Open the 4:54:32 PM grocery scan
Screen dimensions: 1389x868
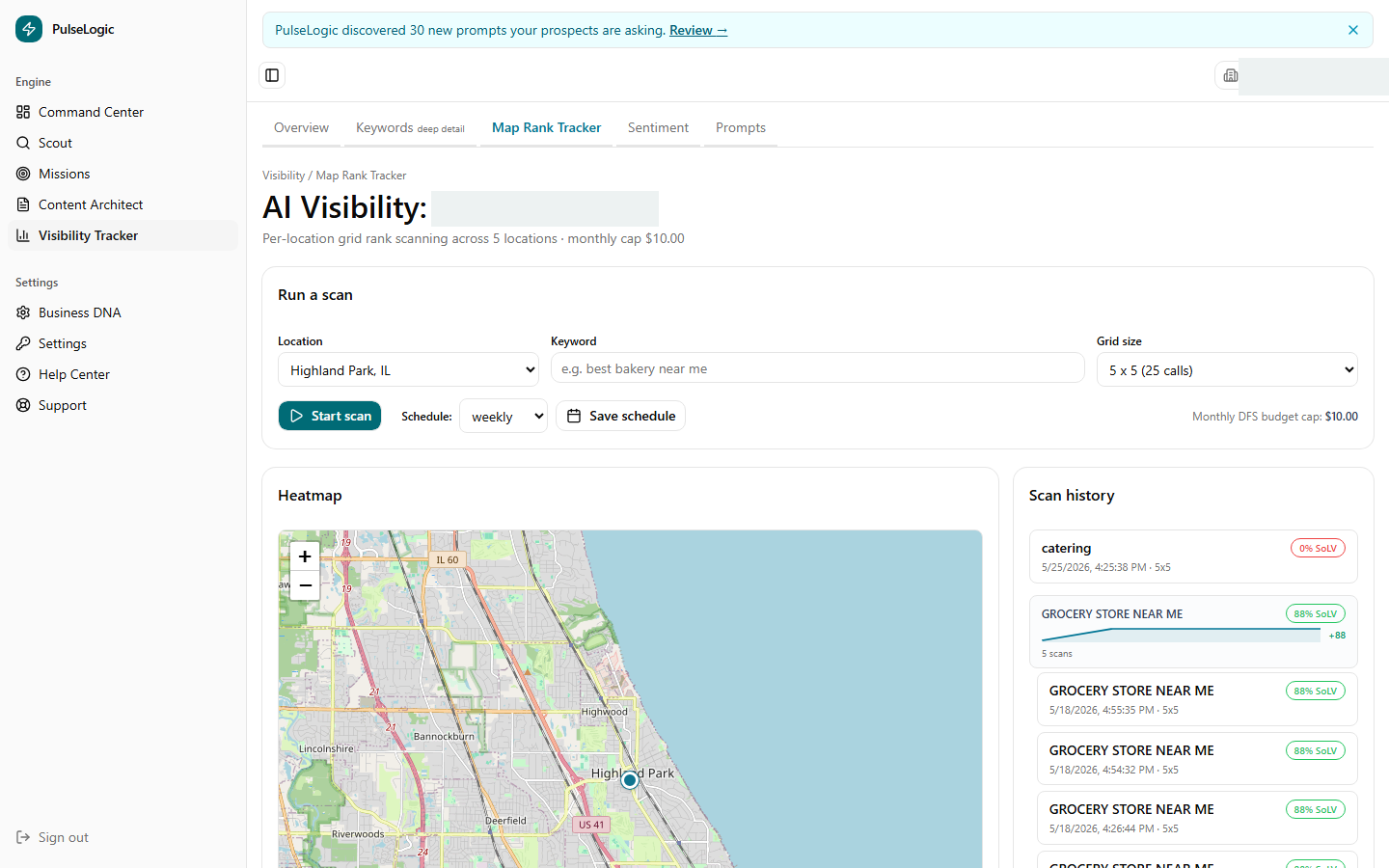click(1197, 759)
